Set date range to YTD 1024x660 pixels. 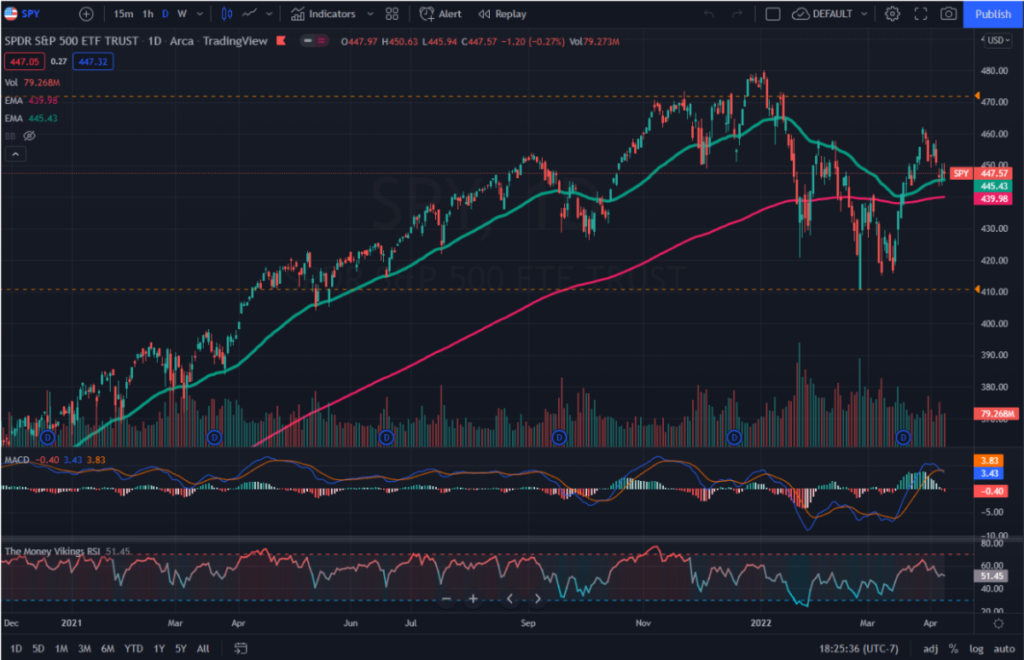pos(134,648)
